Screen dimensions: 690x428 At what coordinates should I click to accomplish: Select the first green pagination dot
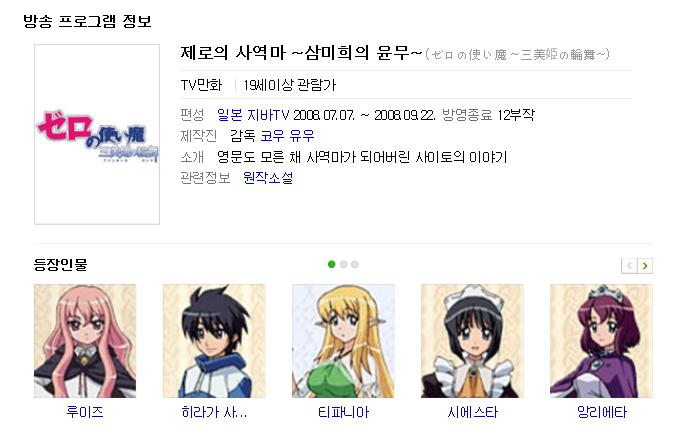(x=332, y=264)
